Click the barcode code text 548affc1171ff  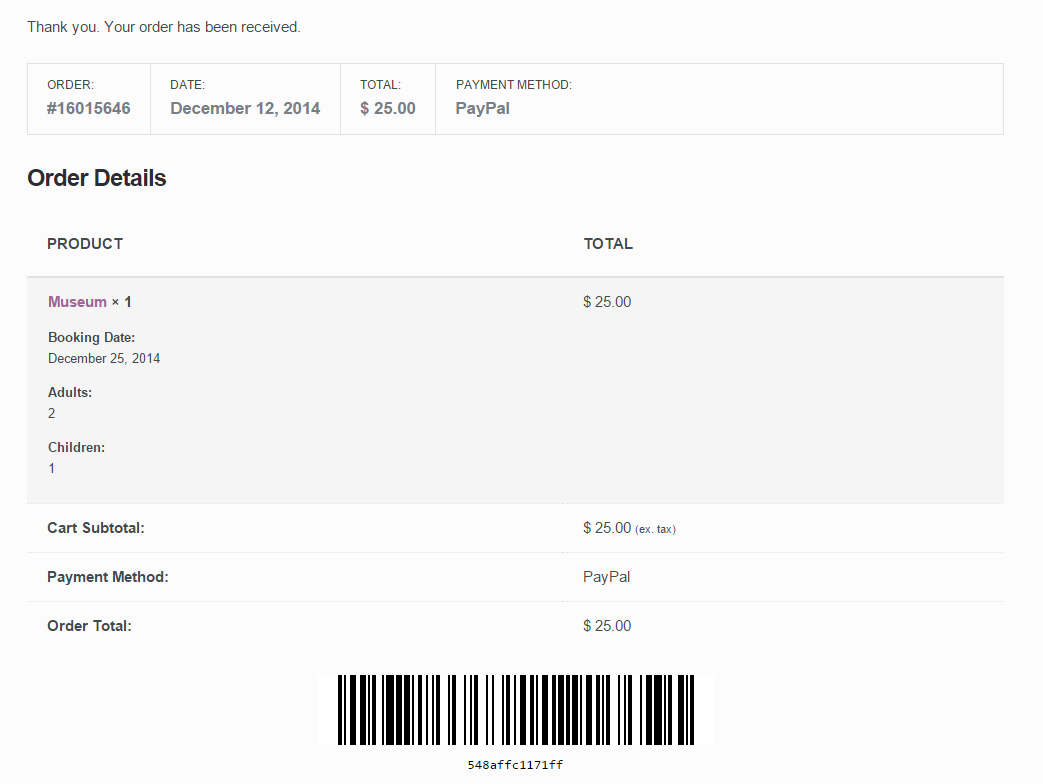(x=515, y=765)
